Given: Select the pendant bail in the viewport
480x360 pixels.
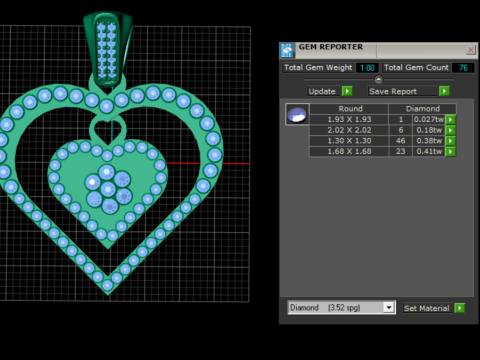Looking at the screenshot, I should coord(107,48).
